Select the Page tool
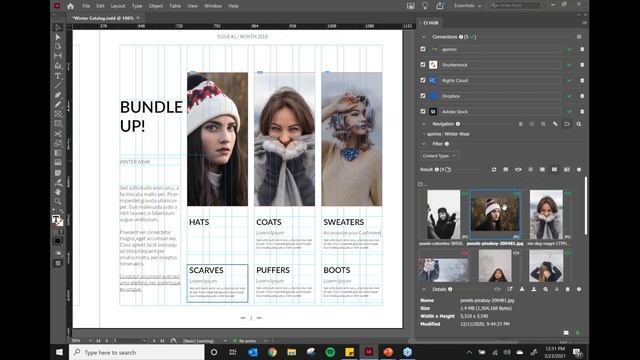Viewport: 640px width, 360px height. [x=58, y=47]
